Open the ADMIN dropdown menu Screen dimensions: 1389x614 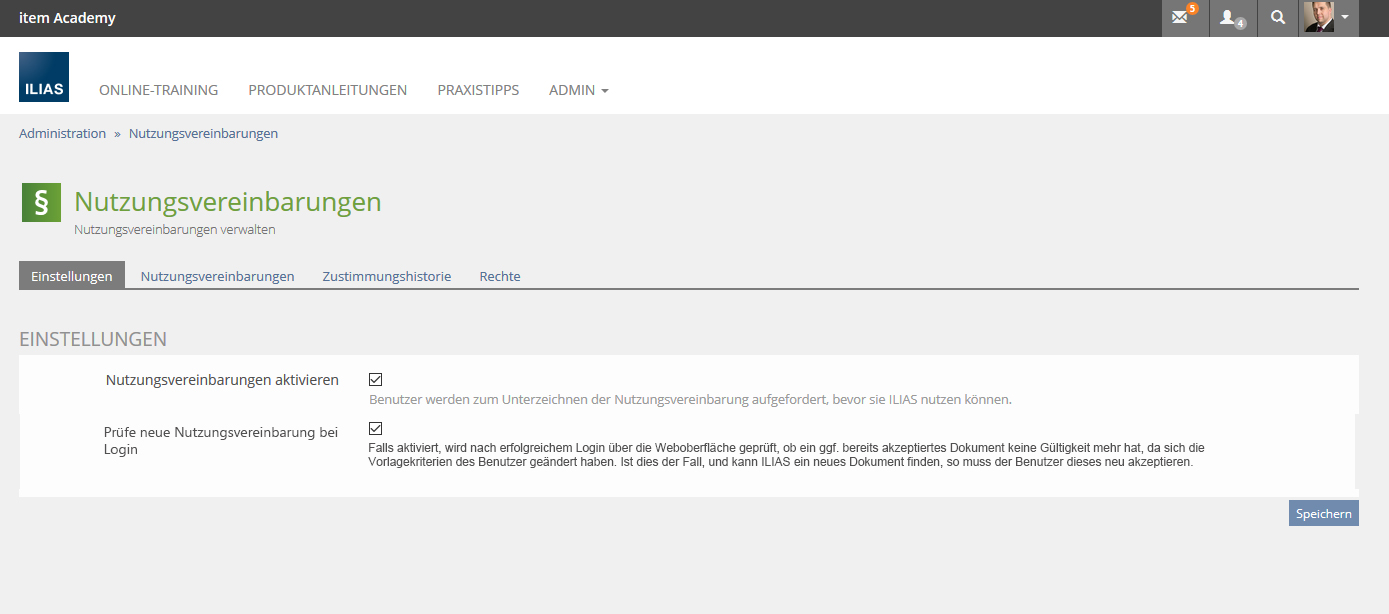[x=578, y=90]
